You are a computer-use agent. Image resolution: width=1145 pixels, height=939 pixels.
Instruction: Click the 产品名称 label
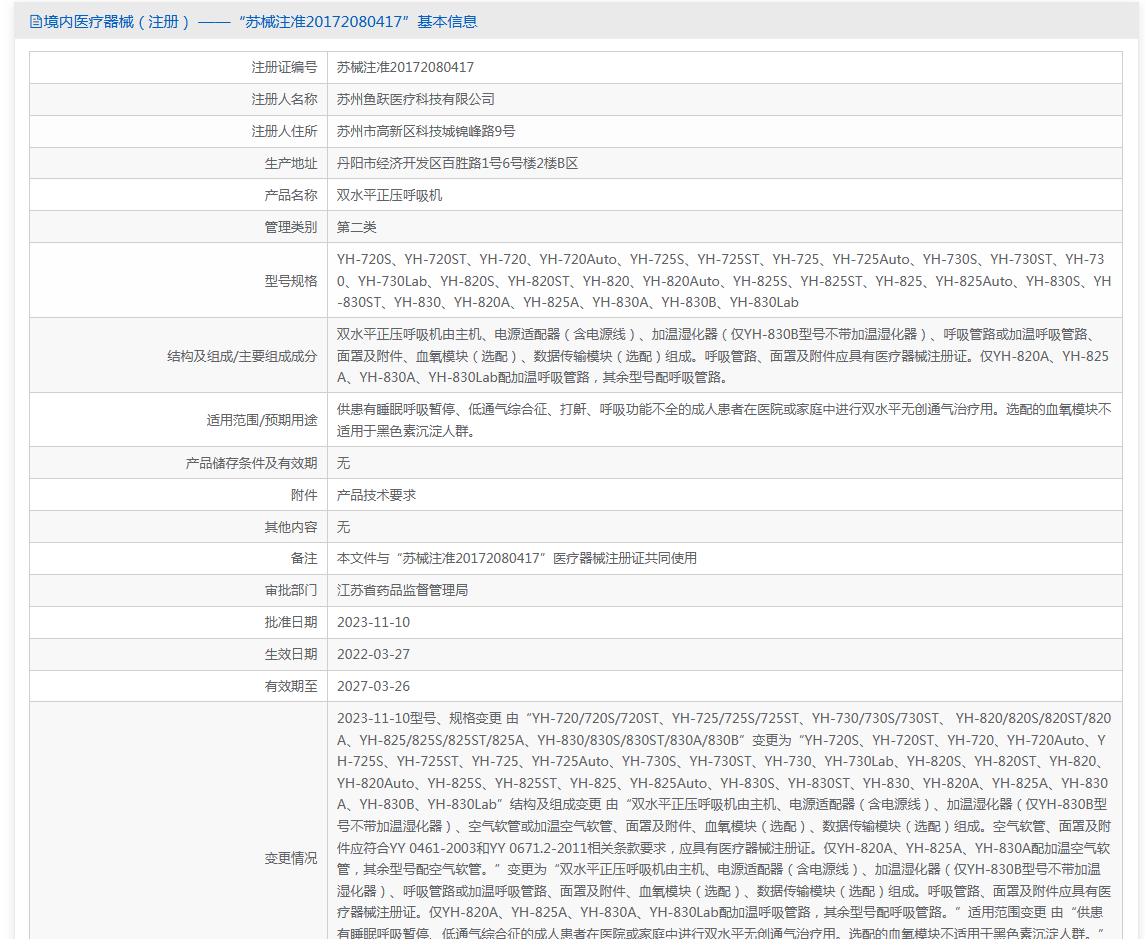[291, 195]
